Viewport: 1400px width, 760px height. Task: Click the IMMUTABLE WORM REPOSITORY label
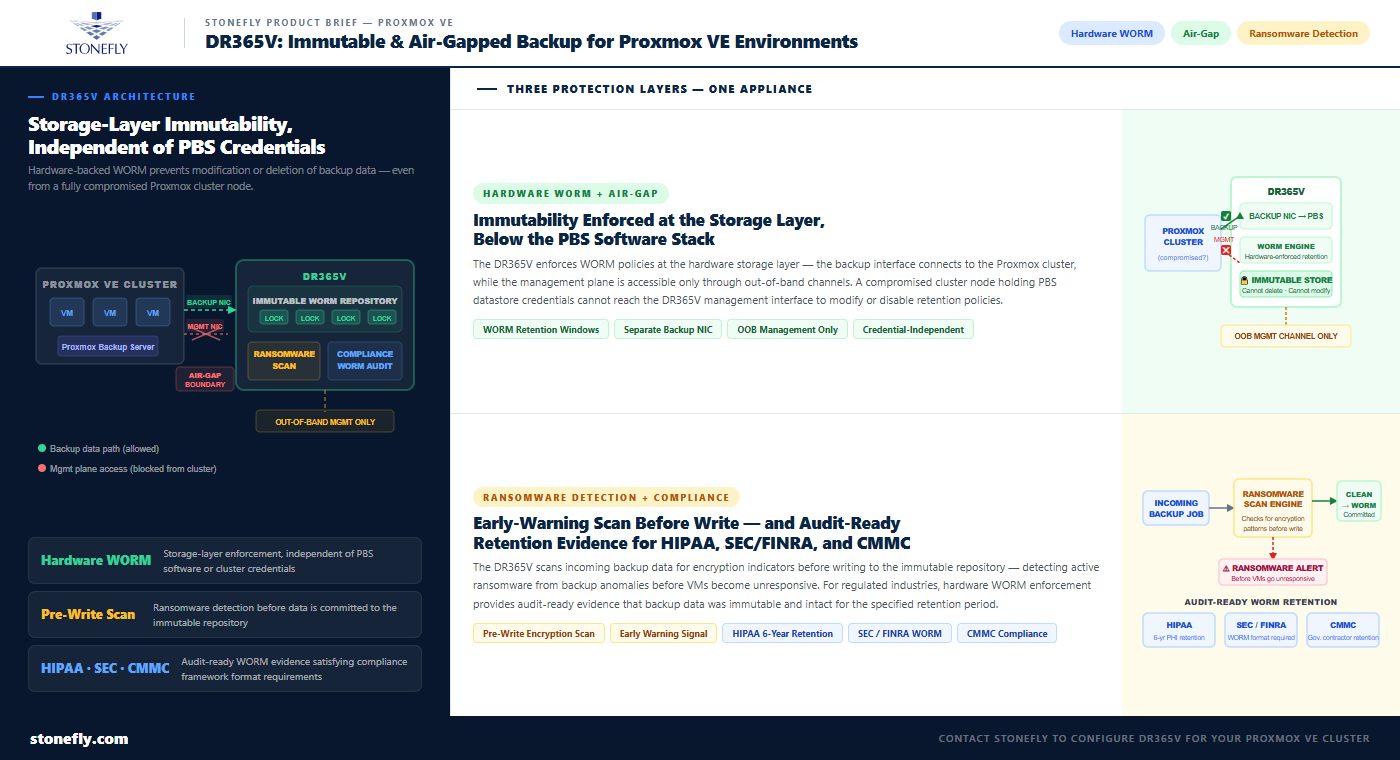click(325, 300)
